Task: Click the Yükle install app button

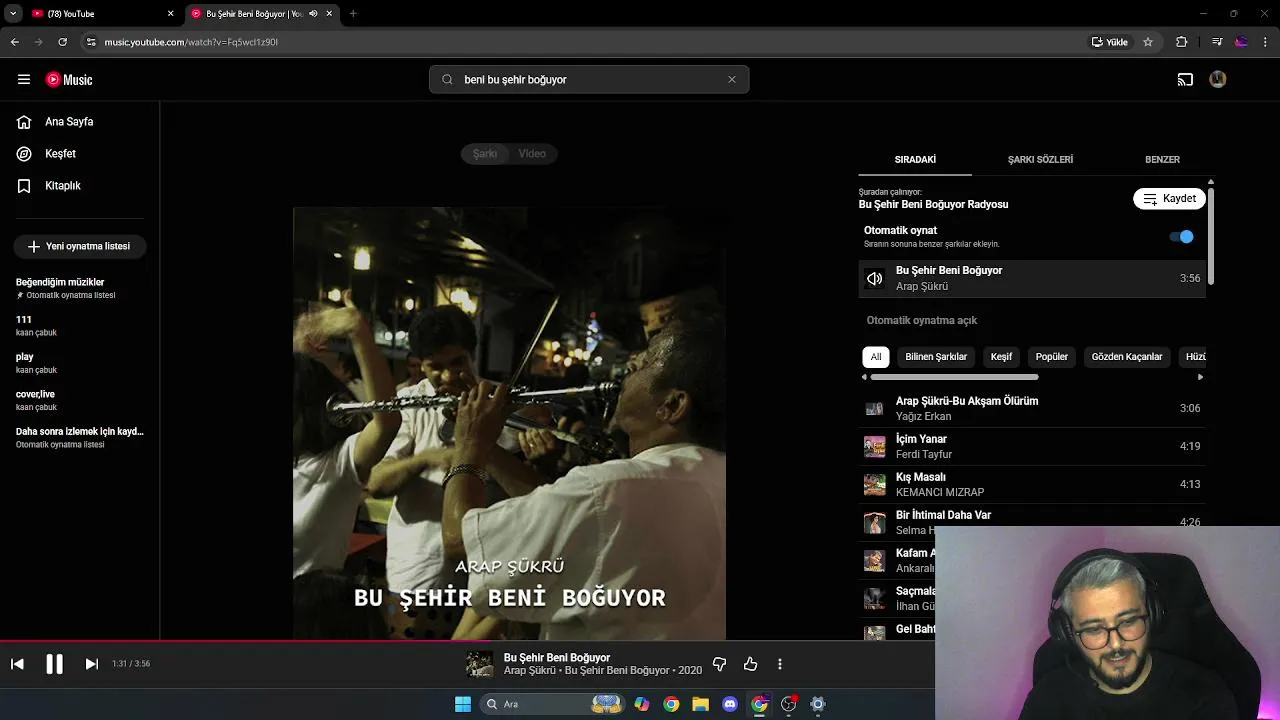Action: click(1110, 42)
